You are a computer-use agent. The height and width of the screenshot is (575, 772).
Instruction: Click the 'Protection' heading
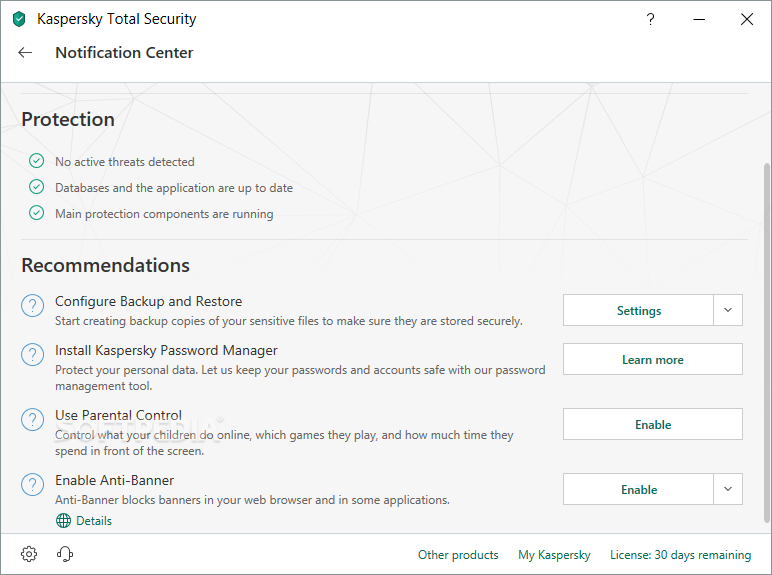coord(68,120)
